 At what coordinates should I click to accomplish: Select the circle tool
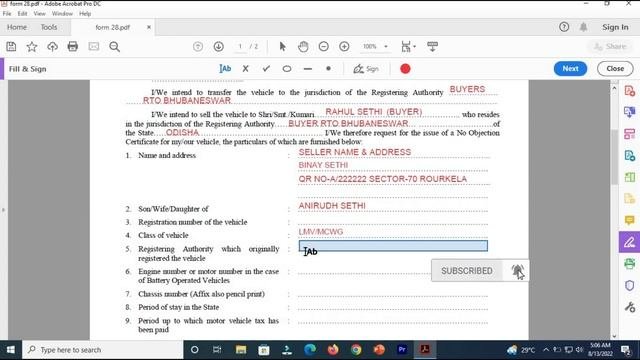pyautogui.click(x=287, y=69)
